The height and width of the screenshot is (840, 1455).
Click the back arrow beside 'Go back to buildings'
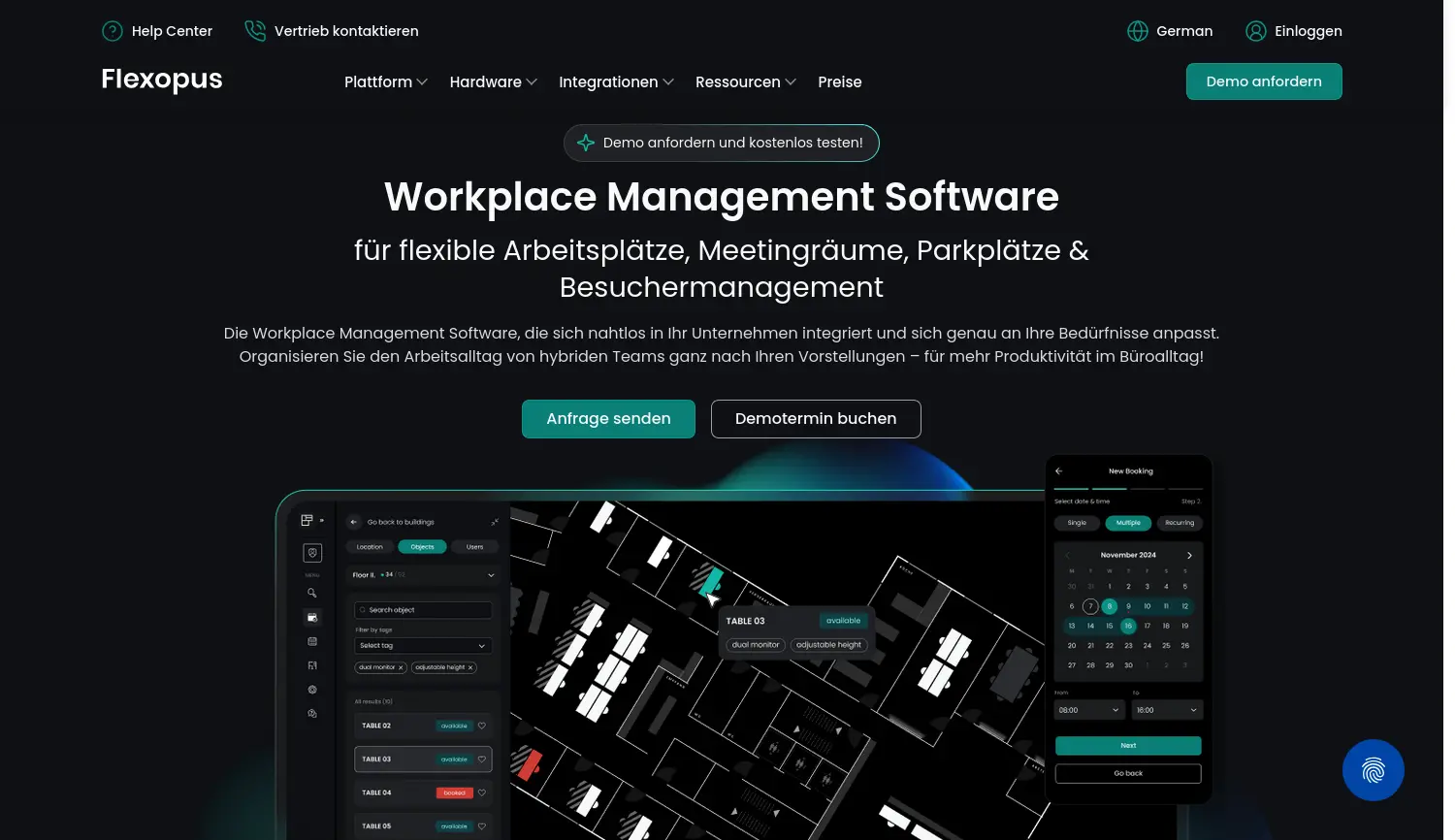point(354,522)
